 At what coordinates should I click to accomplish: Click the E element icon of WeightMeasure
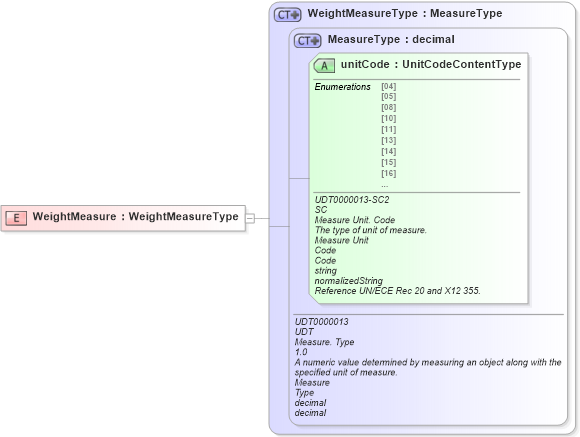[x=16, y=218]
